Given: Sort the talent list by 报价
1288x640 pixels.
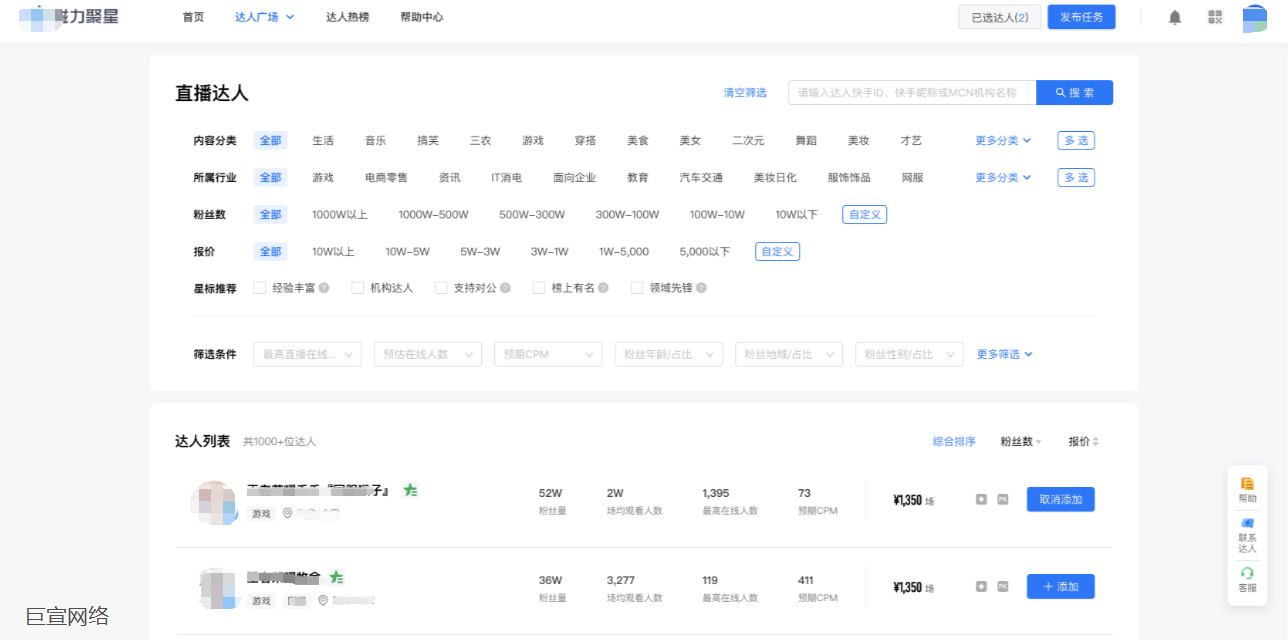Looking at the screenshot, I should 1083,441.
